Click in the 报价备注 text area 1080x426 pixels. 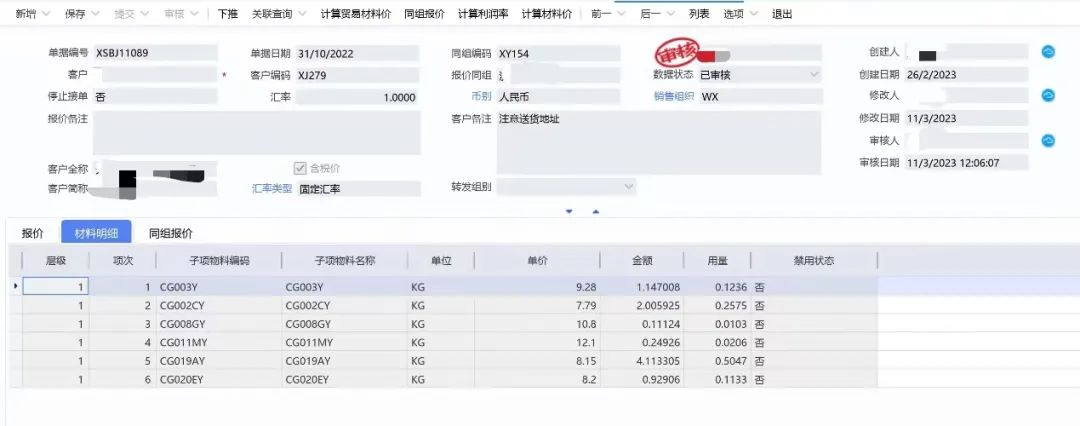coord(256,132)
